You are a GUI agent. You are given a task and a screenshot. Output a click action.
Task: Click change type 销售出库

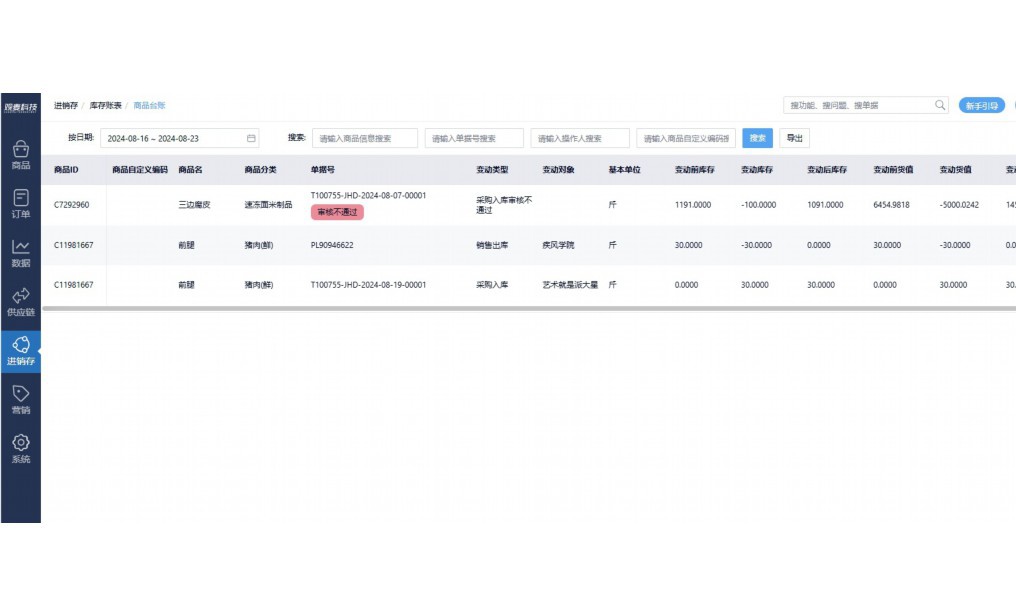click(x=492, y=245)
